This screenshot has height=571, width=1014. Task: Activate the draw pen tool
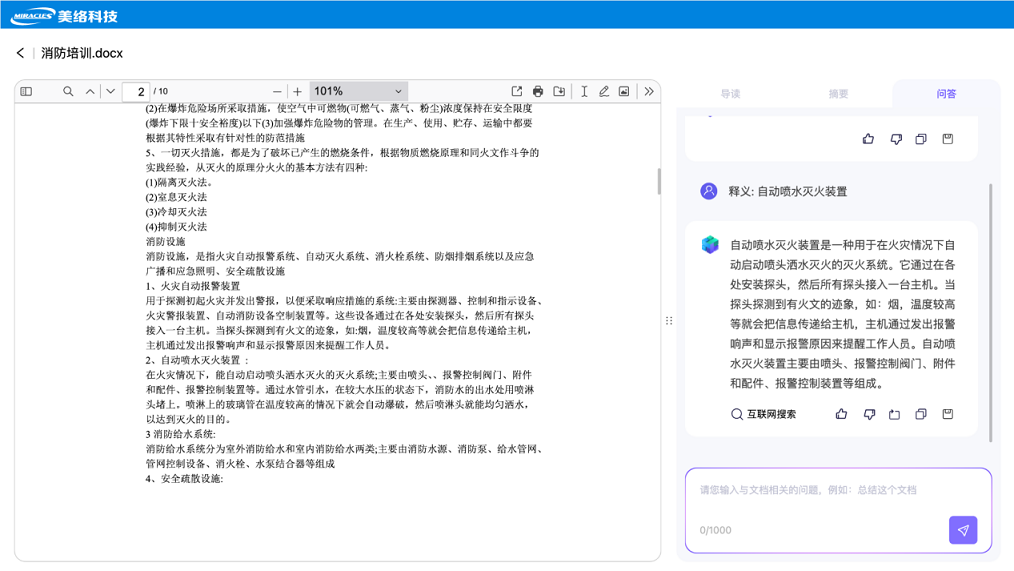point(604,91)
